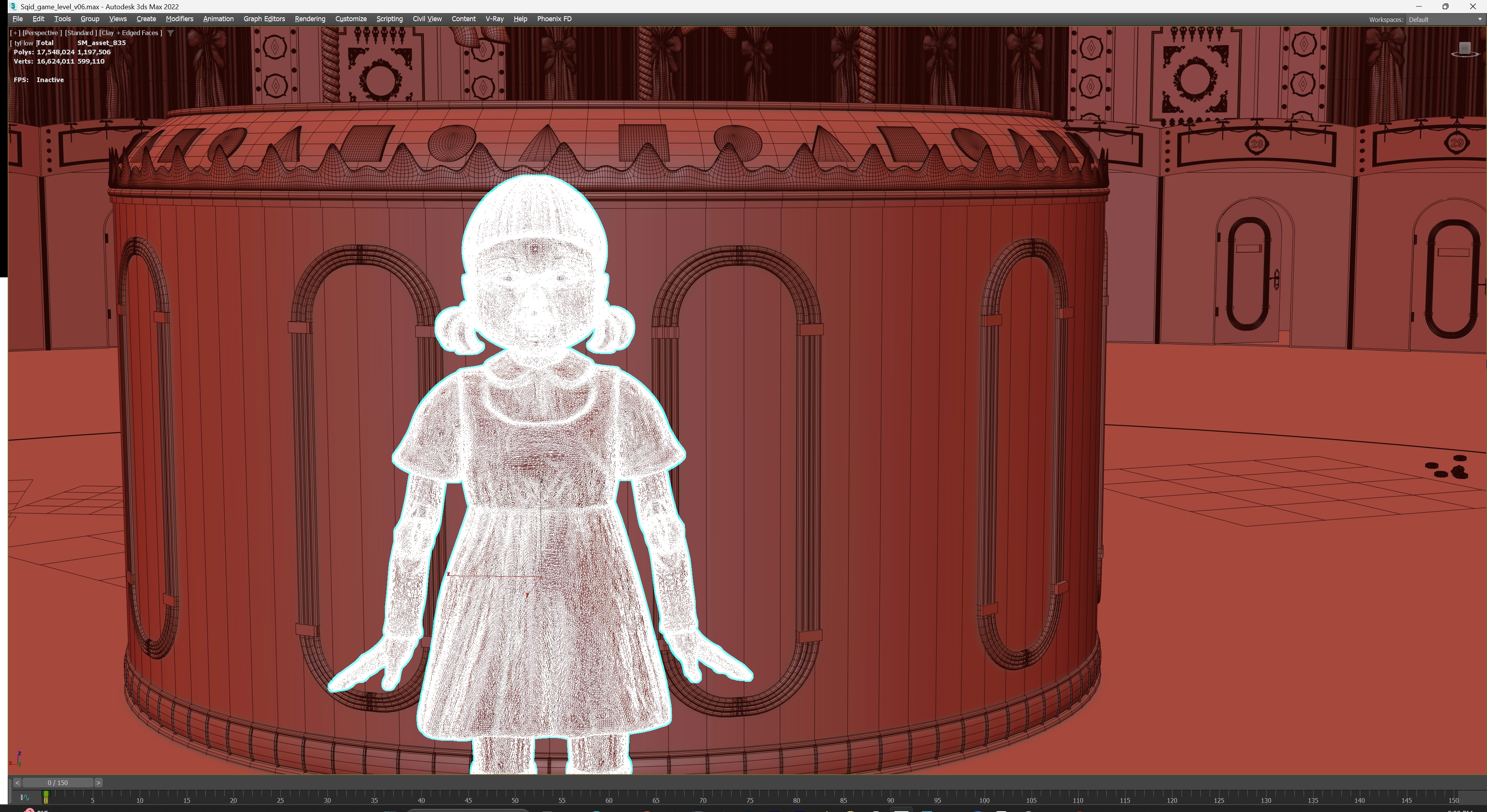Open the Modifiers menu
The image size is (1487, 812).
tap(179, 18)
